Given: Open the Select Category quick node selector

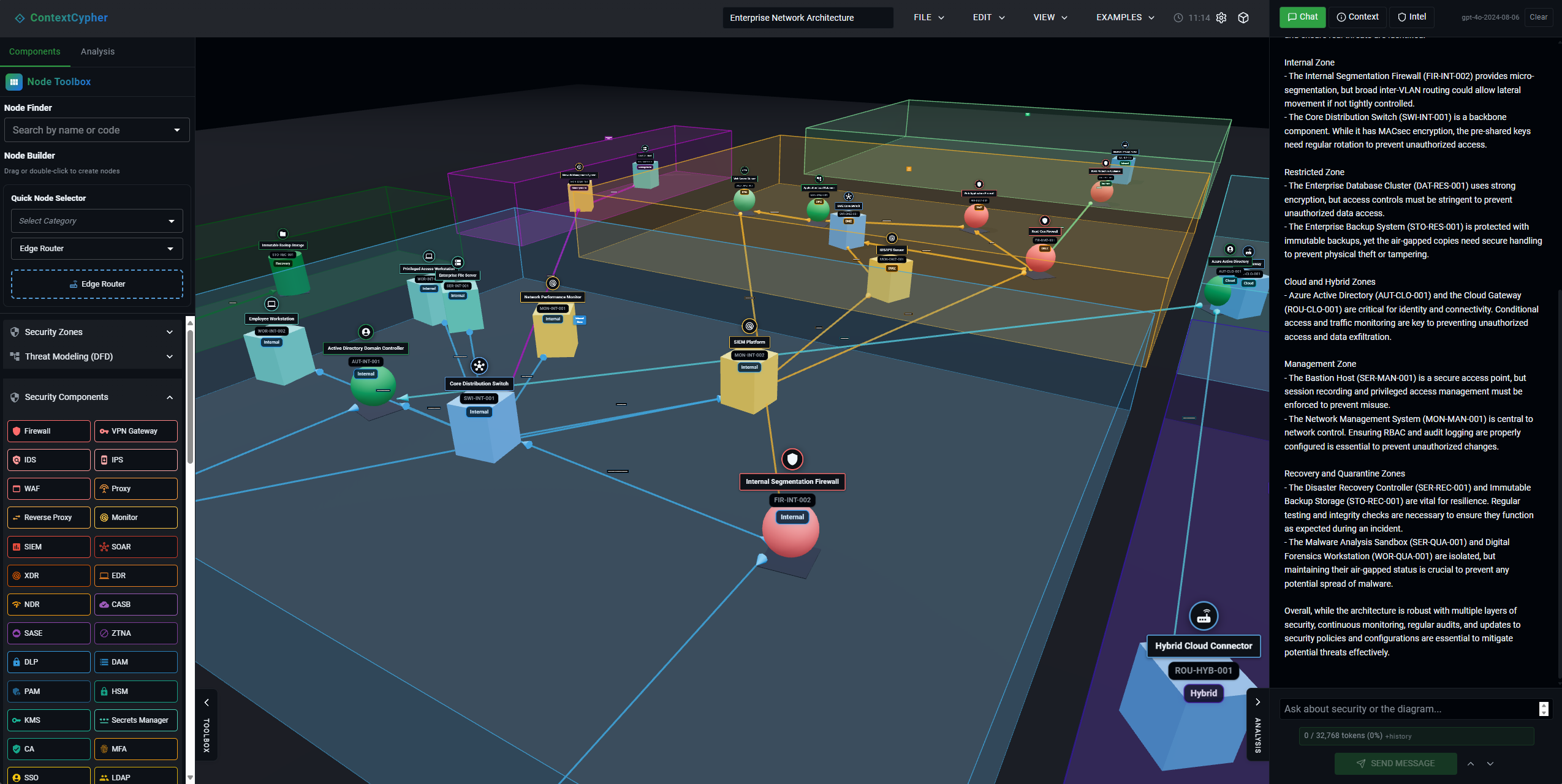Looking at the screenshot, I should tap(96, 221).
